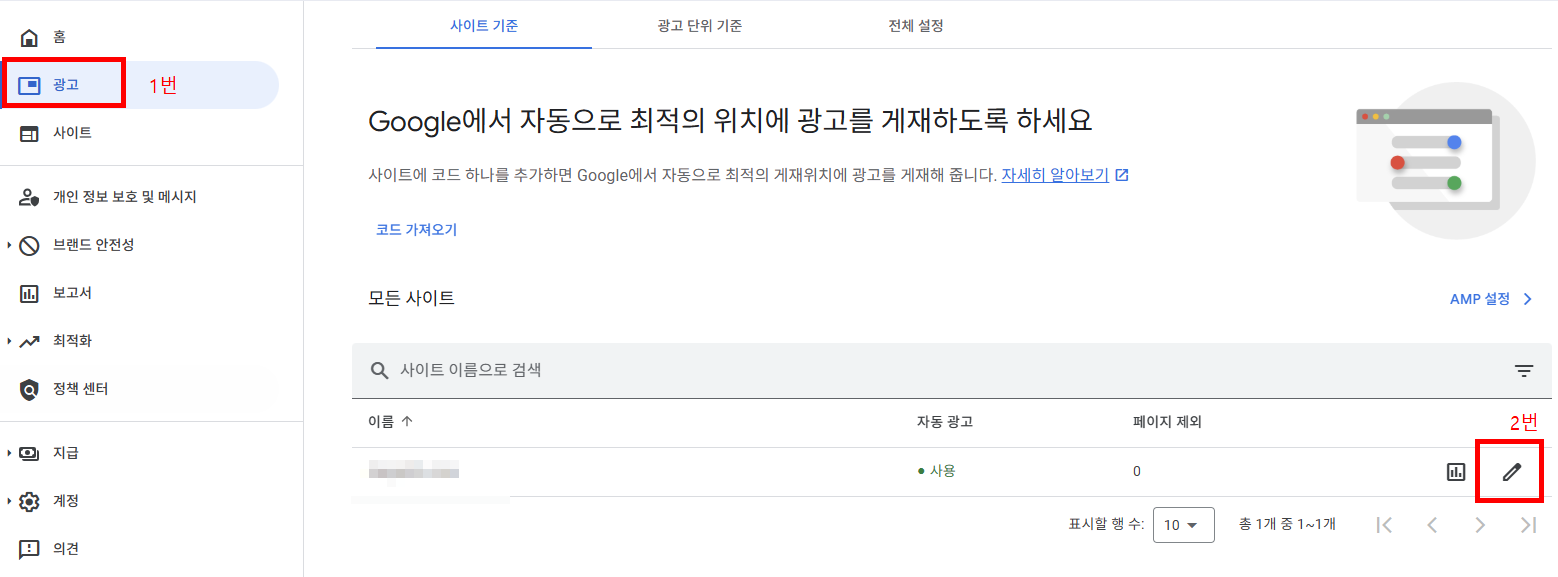Switch to the 전체 설정 tab
The height and width of the screenshot is (577, 1558).
point(915,26)
